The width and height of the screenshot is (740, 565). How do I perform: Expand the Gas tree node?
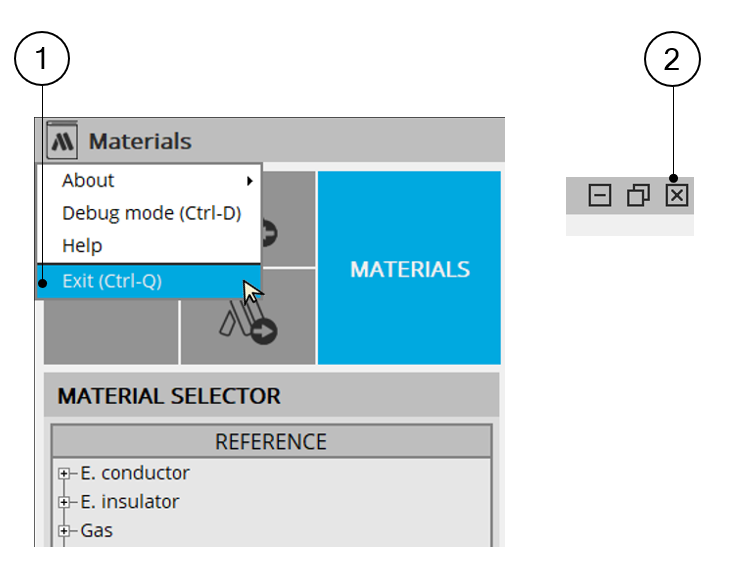click(65, 531)
